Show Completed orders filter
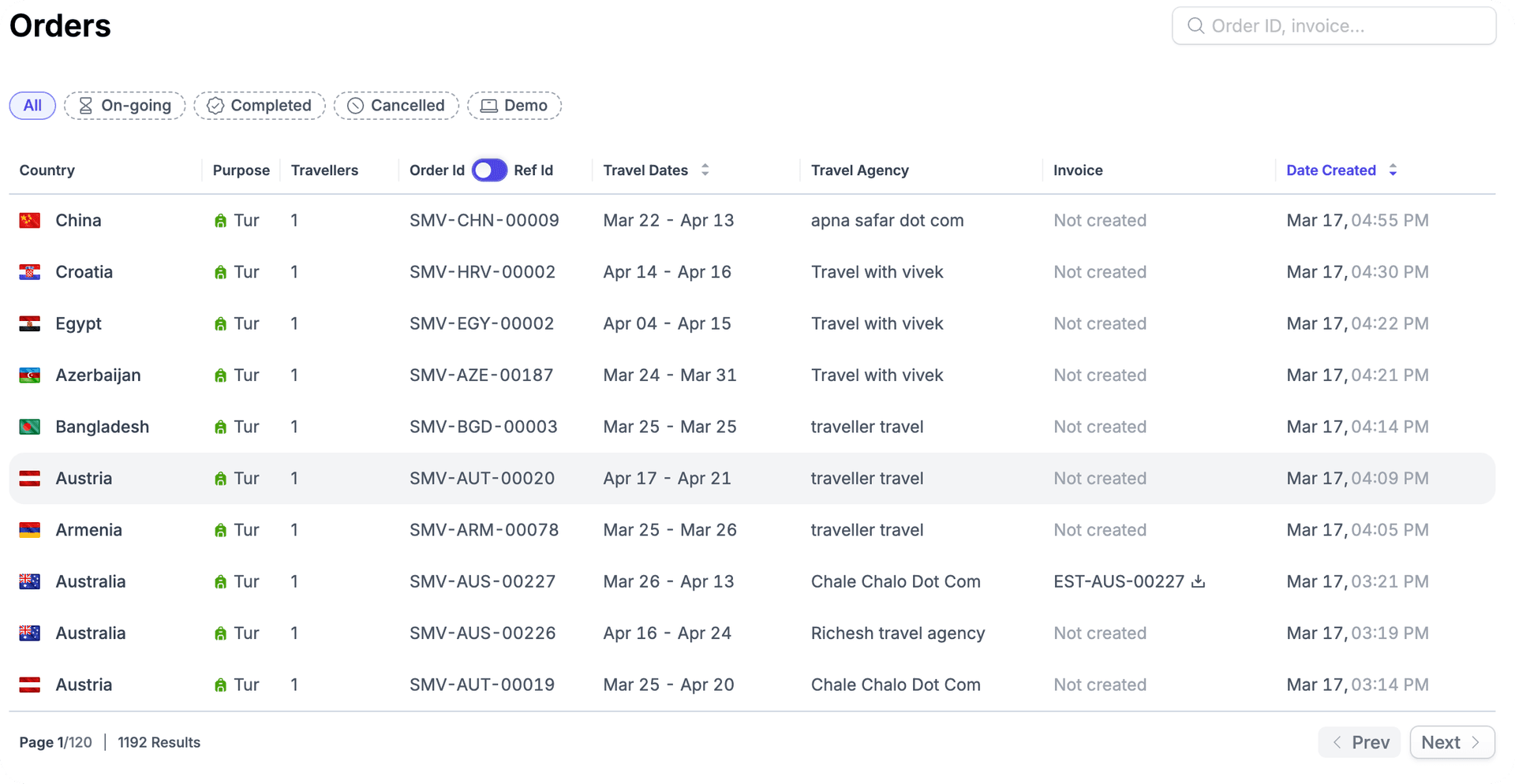Viewport: 1515px width, 784px height. click(x=260, y=106)
